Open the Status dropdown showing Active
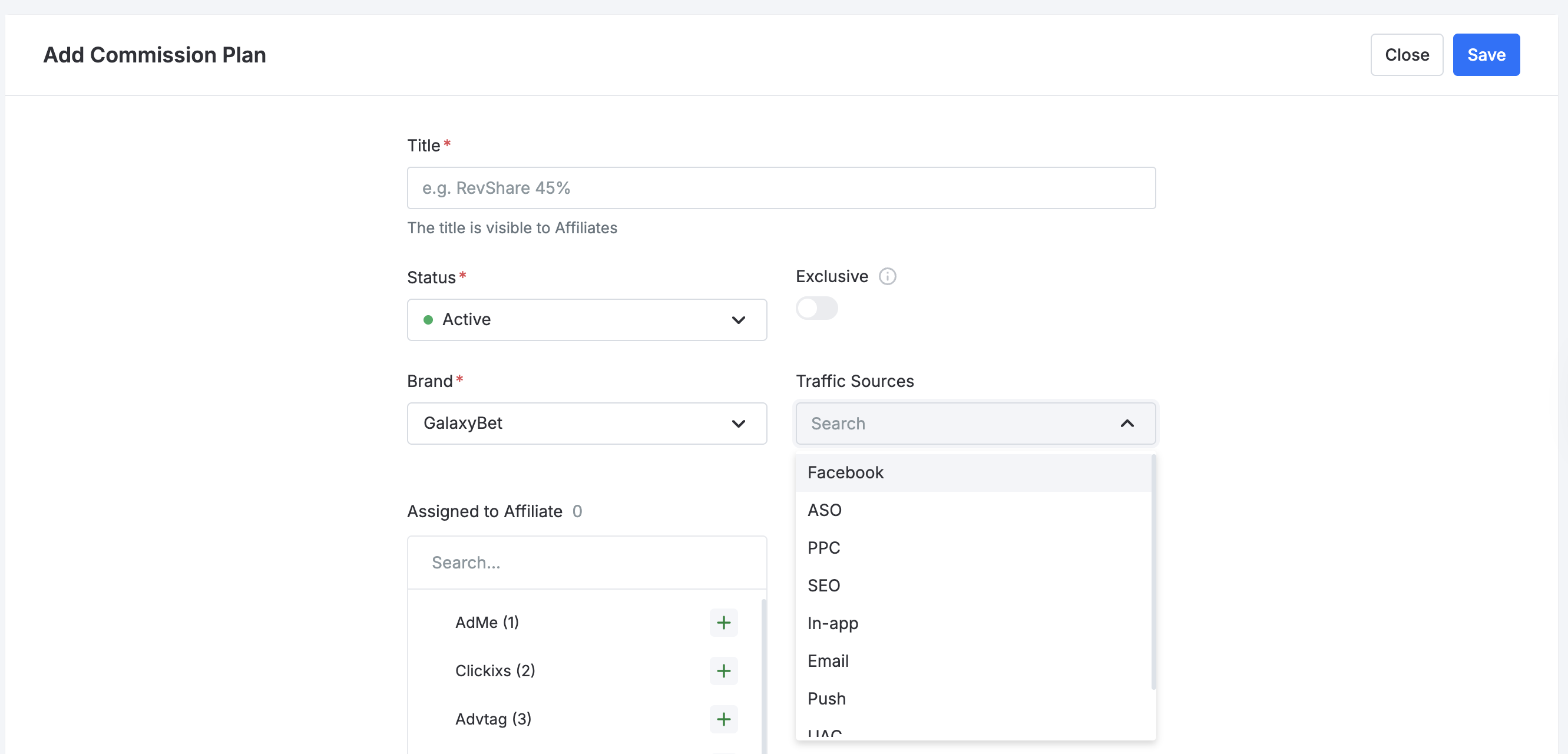The height and width of the screenshot is (754, 1568). pyautogui.click(x=587, y=319)
